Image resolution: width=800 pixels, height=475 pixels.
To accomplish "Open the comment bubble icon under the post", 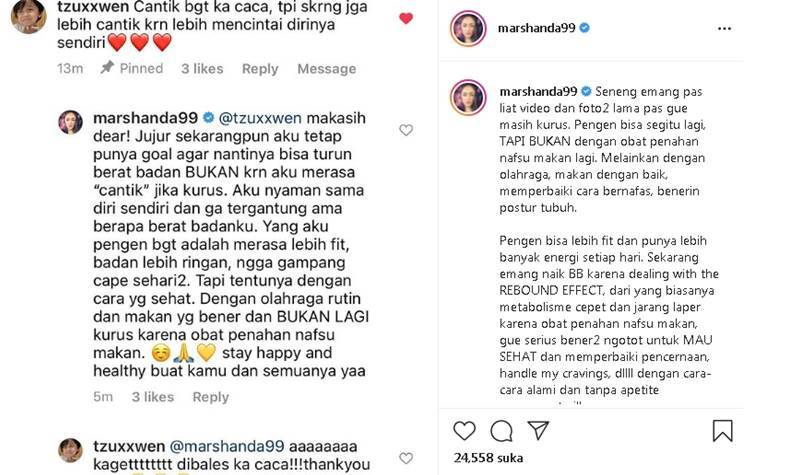I will (501, 431).
